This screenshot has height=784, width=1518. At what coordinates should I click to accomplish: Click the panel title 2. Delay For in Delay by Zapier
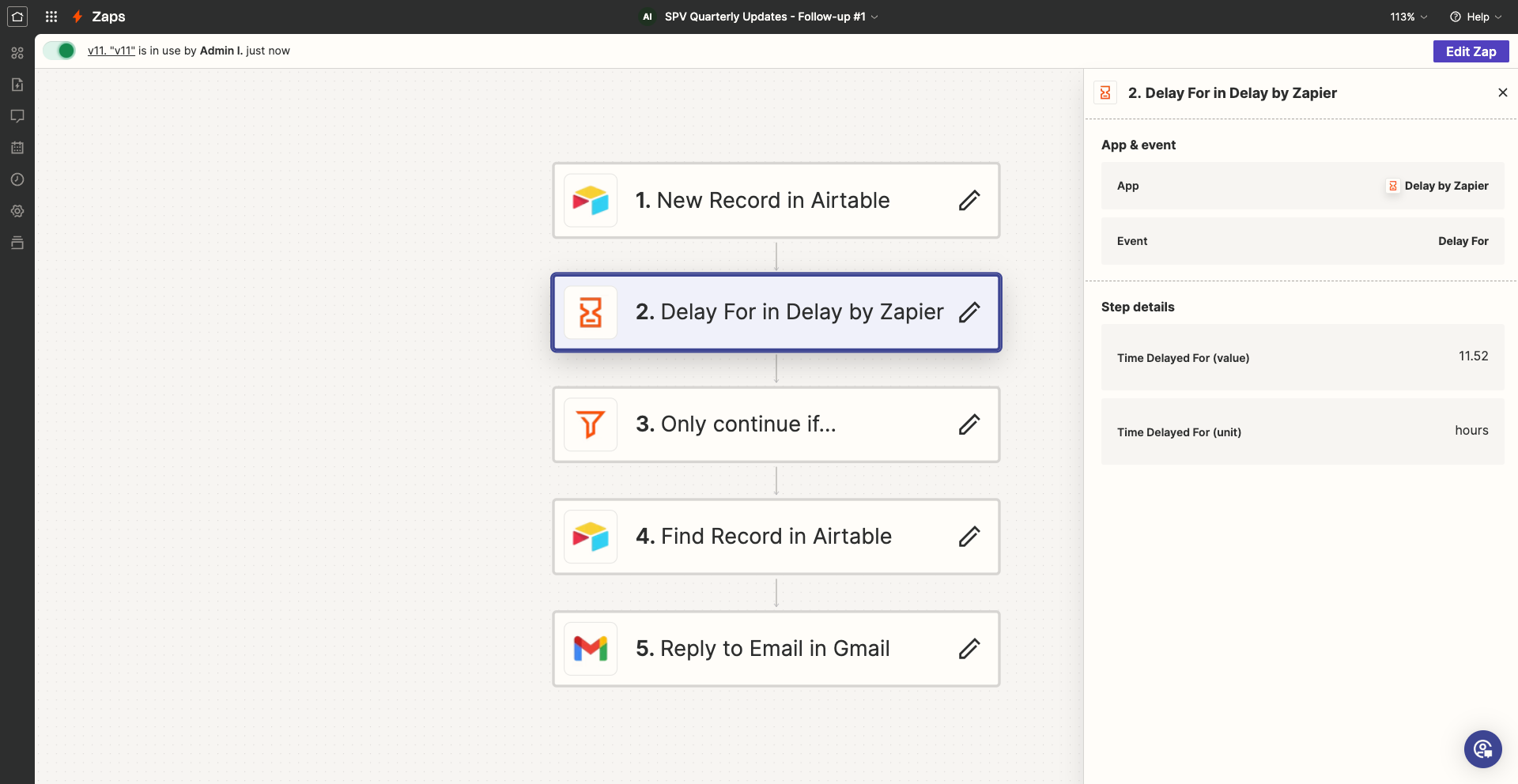(1232, 93)
